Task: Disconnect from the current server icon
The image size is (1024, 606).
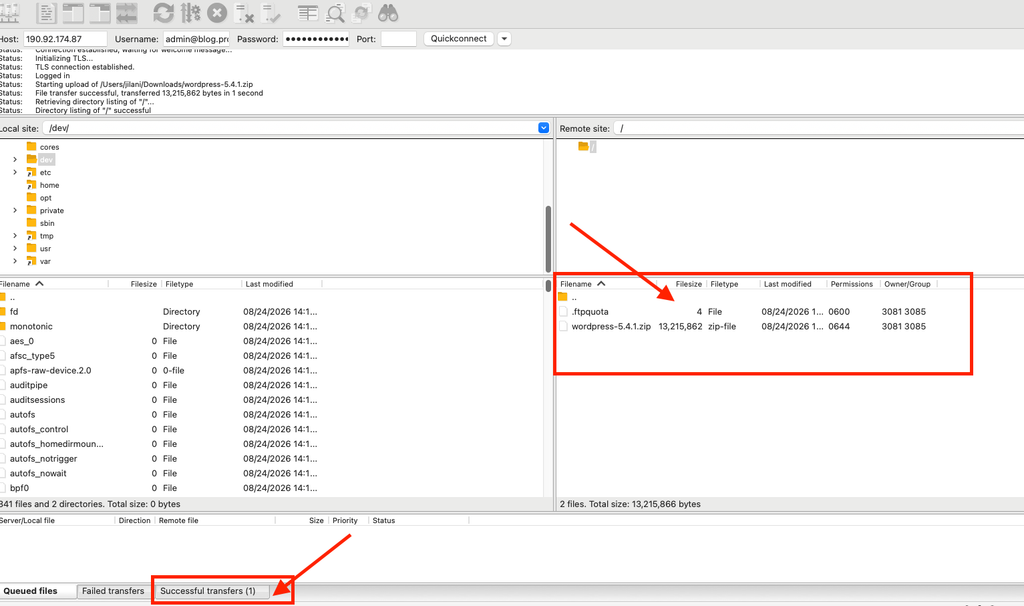Action: pos(244,13)
